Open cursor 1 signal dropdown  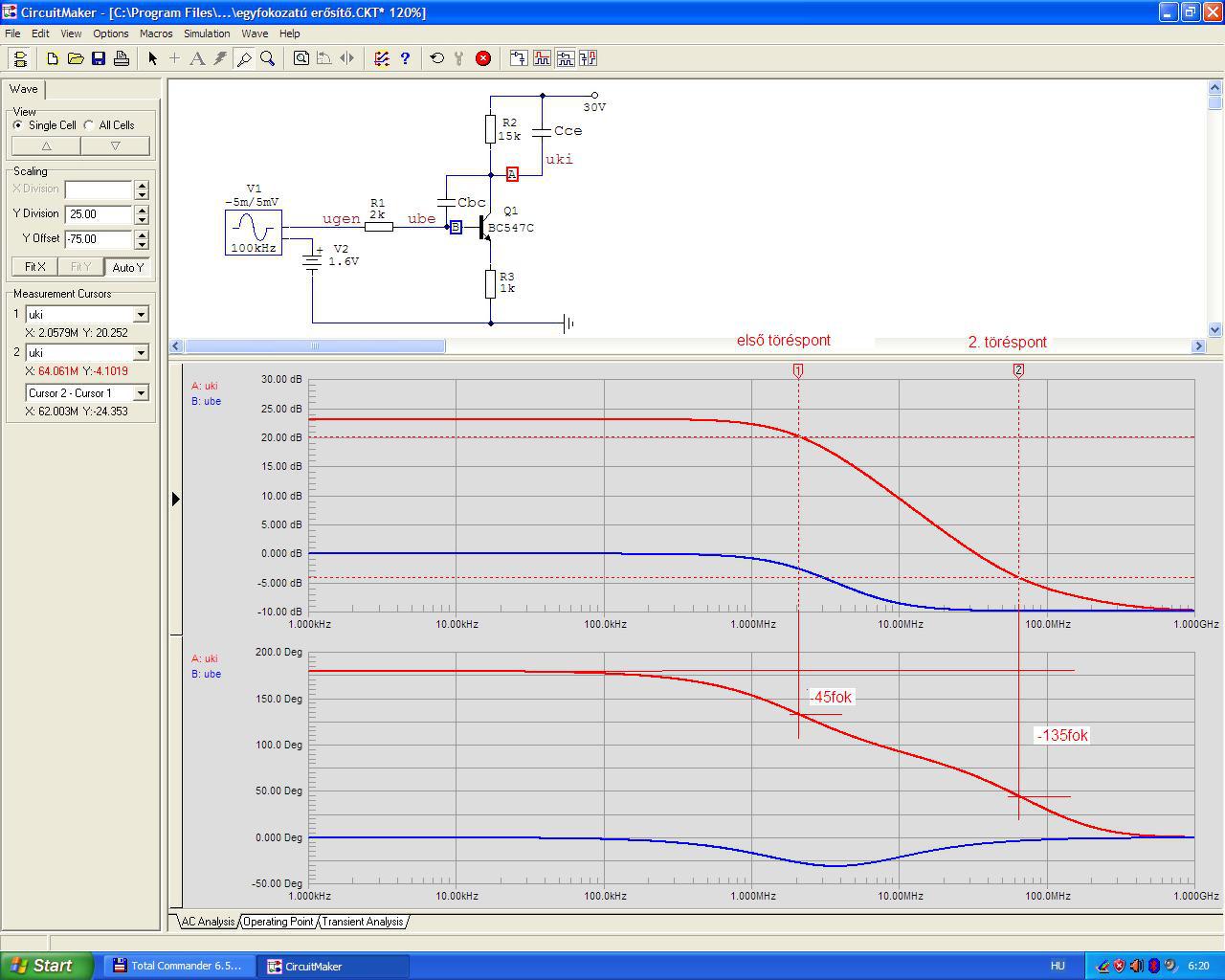coord(141,315)
